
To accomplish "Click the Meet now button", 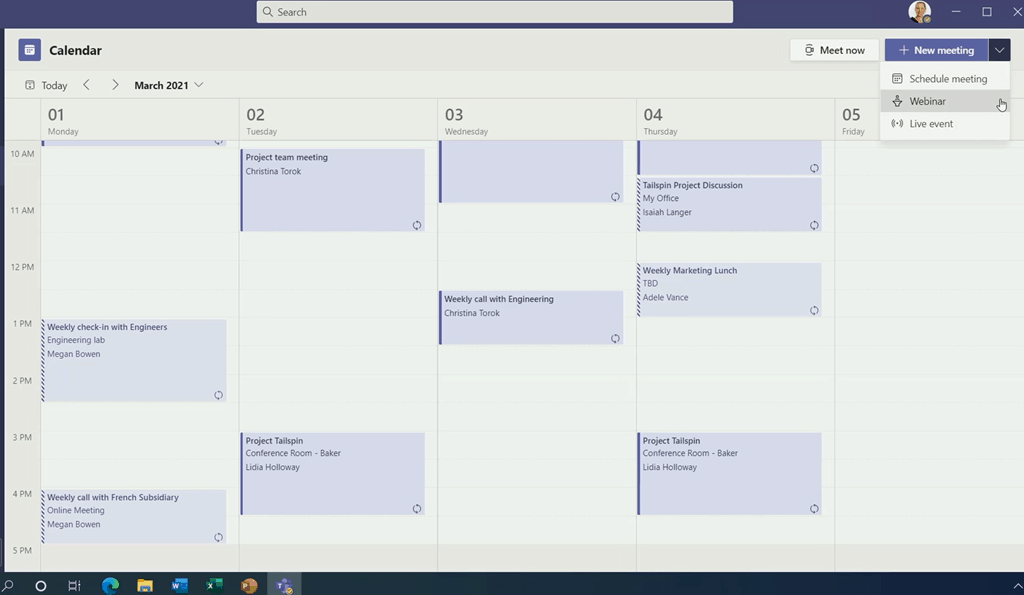I will click(834, 50).
